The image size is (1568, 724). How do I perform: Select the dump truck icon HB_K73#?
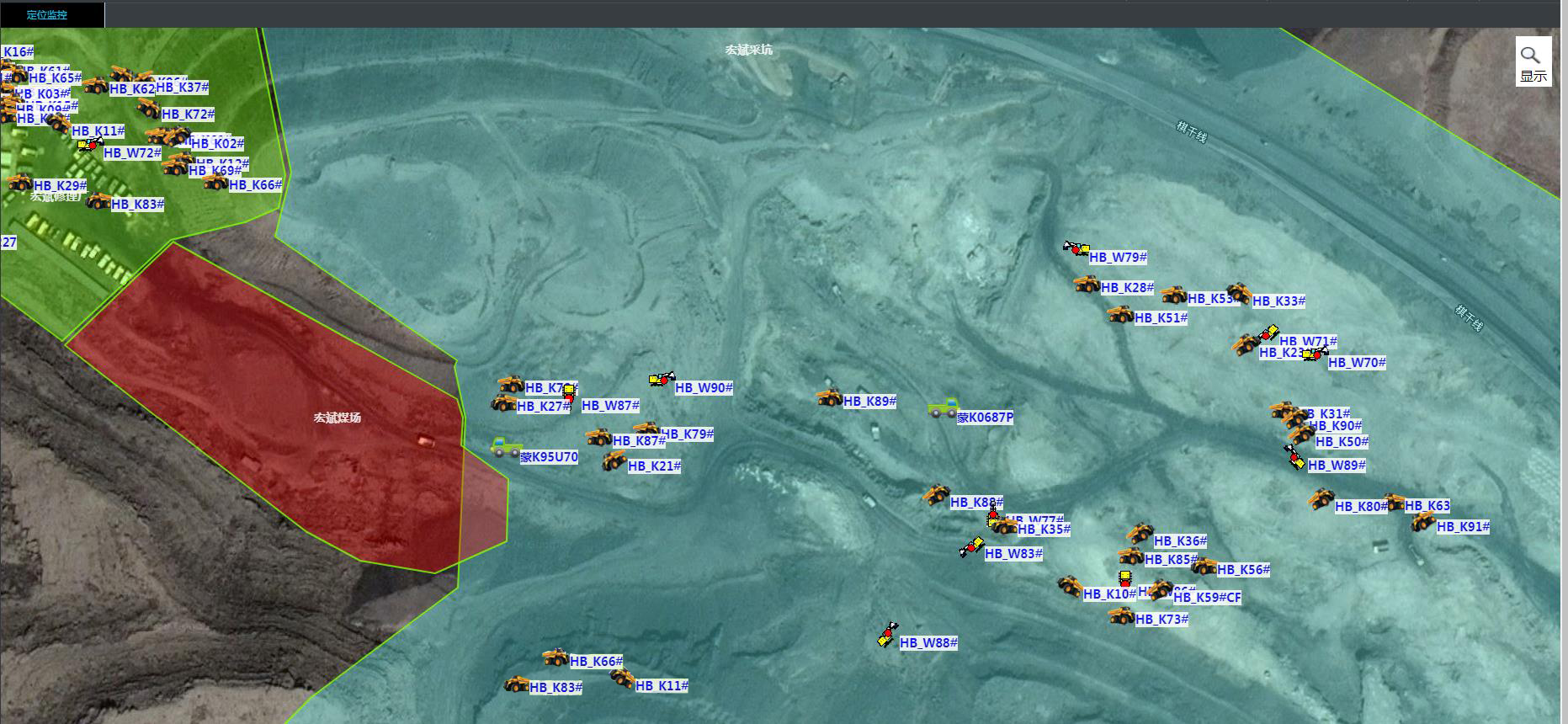pyautogui.click(x=1121, y=616)
